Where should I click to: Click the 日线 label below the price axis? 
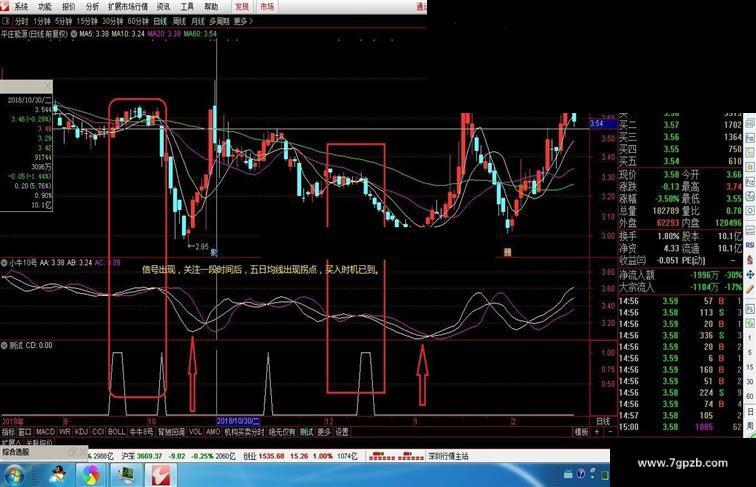[x=603, y=421]
